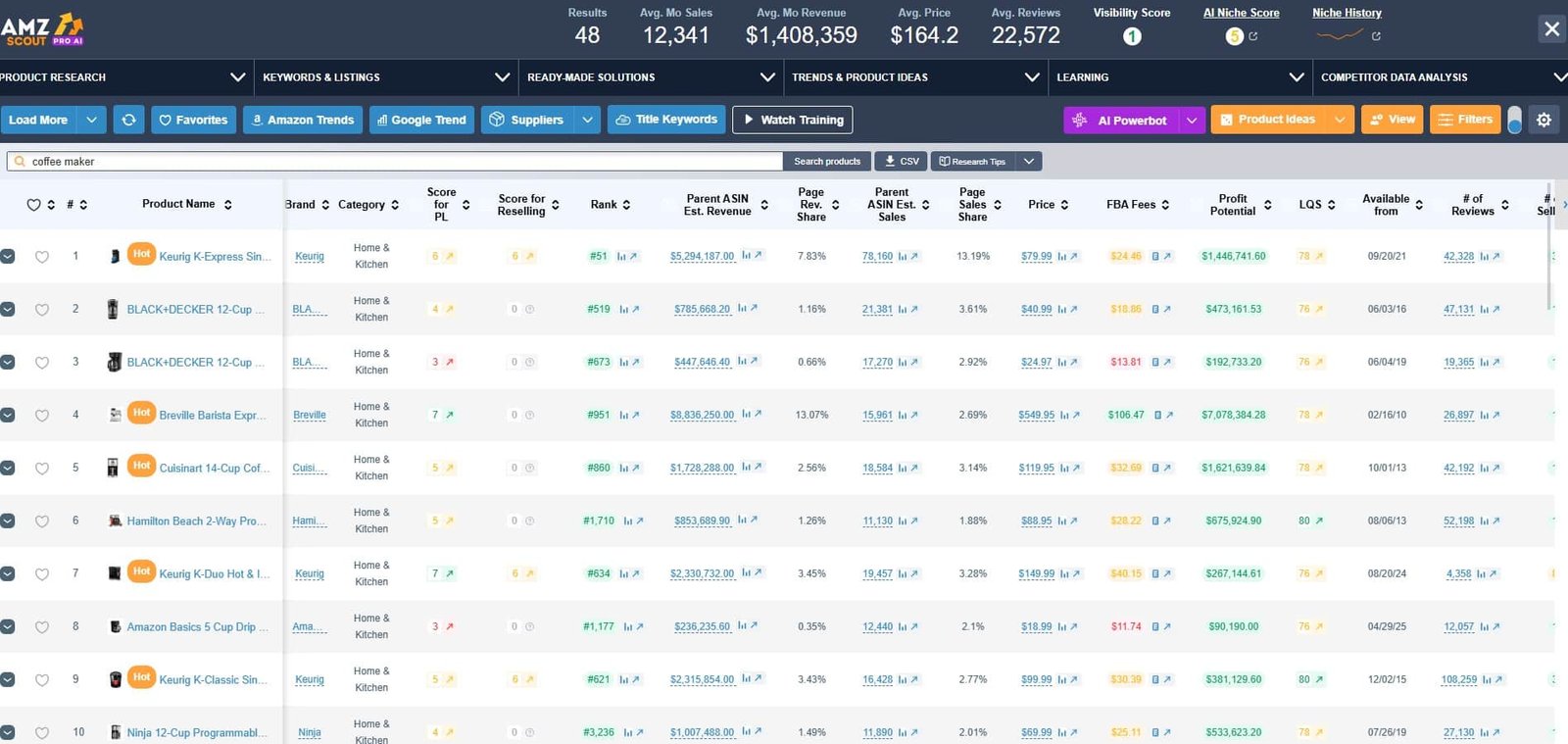
Task: Click the Search products button
Action: [826, 161]
